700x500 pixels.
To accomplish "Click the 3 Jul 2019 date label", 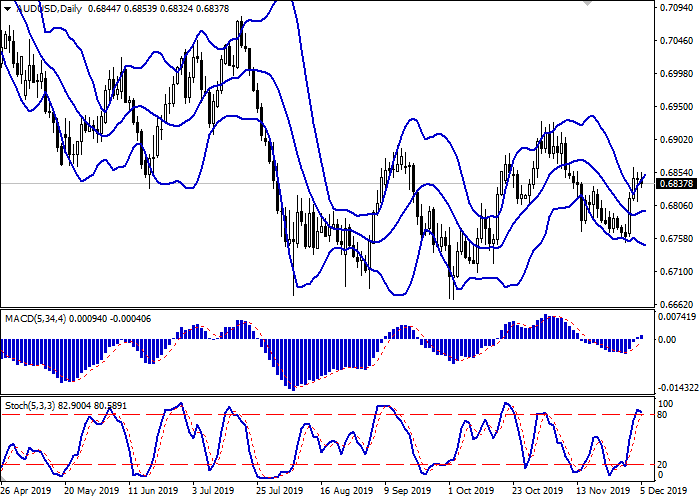I will 214,492.
